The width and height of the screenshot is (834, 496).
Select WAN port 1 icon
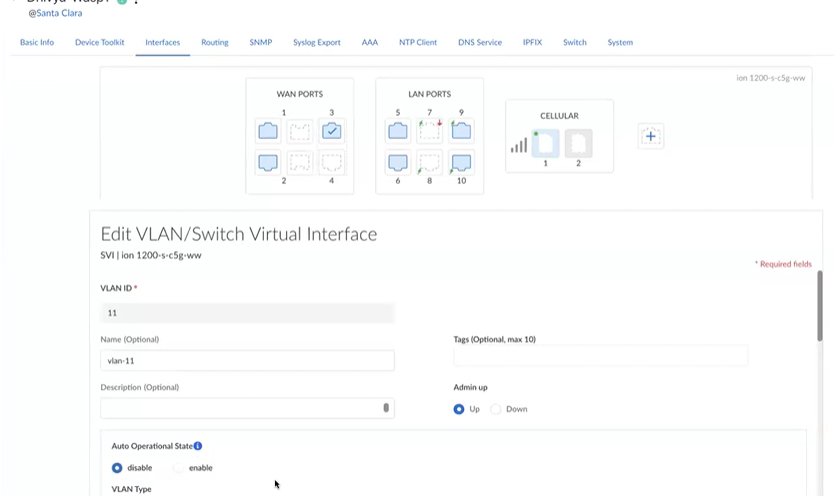tap(268, 131)
